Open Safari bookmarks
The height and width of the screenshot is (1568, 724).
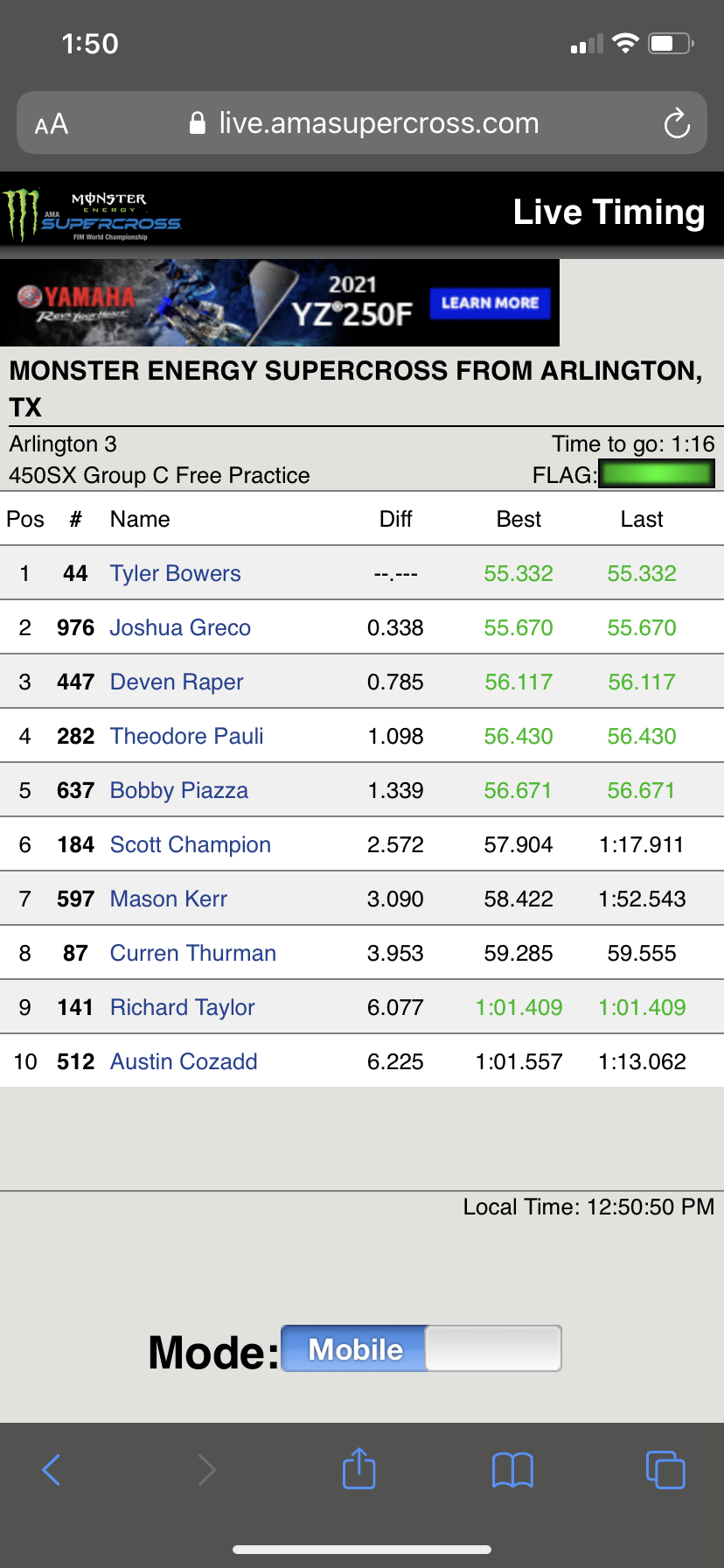(512, 1470)
